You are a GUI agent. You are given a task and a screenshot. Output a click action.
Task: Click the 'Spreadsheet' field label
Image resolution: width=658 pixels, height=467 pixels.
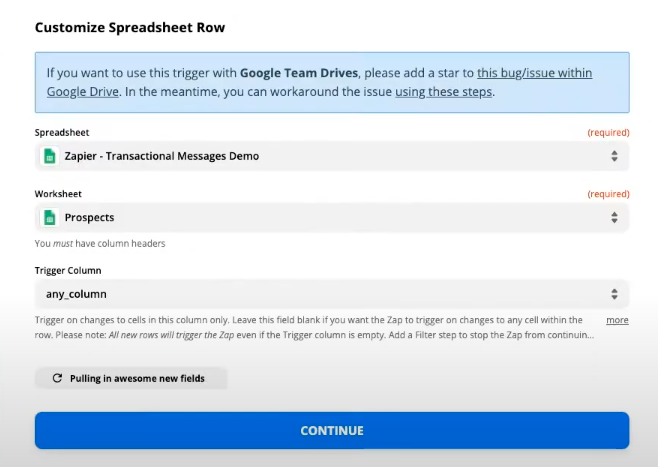tap(62, 133)
